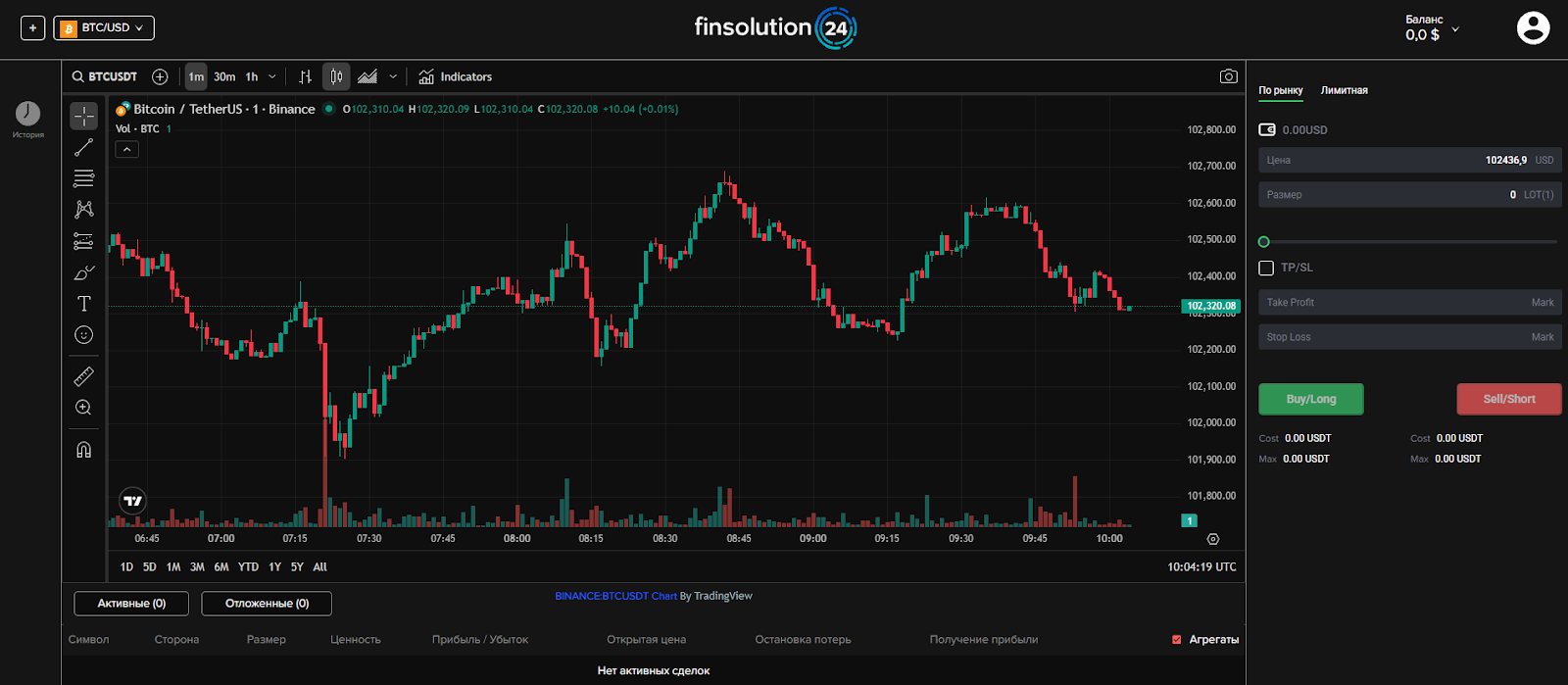Switch to the candles chart style
Viewport: 1568px width, 685px height.
(x=336, y=76)
